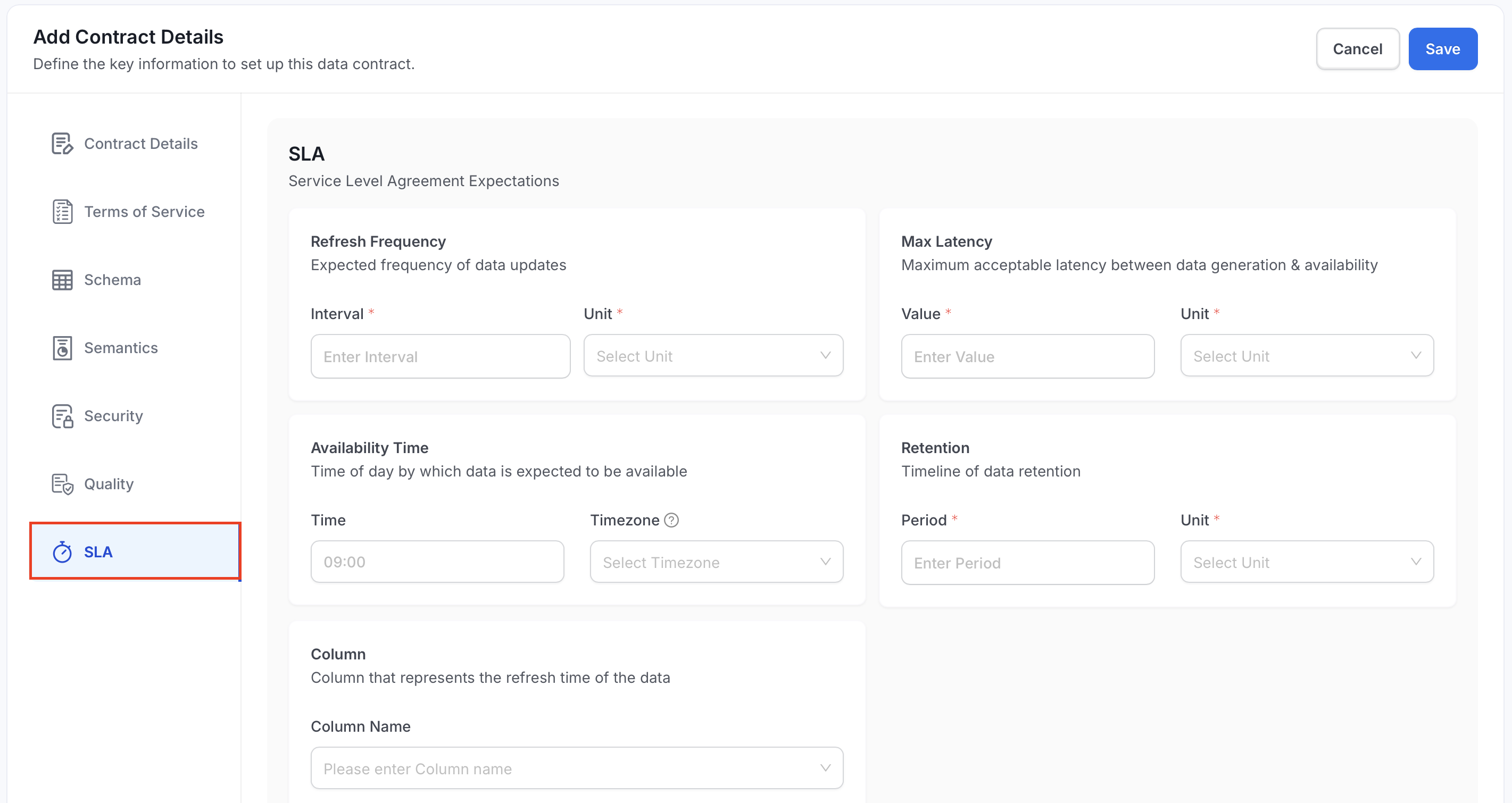Screen dimensions: 1512x803
Task: Focus the Max Latency Enter Value field
Action: (x=1027, y=356)
